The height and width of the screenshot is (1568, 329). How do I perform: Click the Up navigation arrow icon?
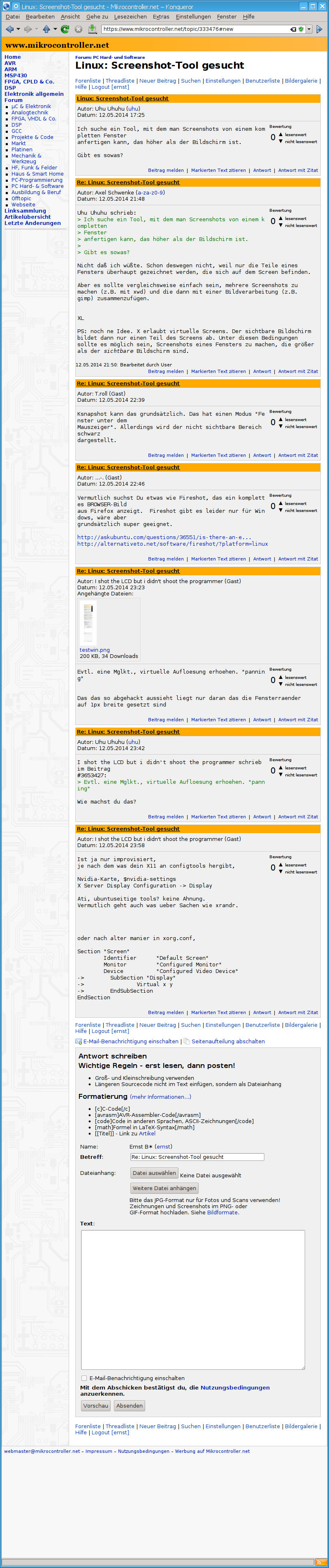coord(46,29)
